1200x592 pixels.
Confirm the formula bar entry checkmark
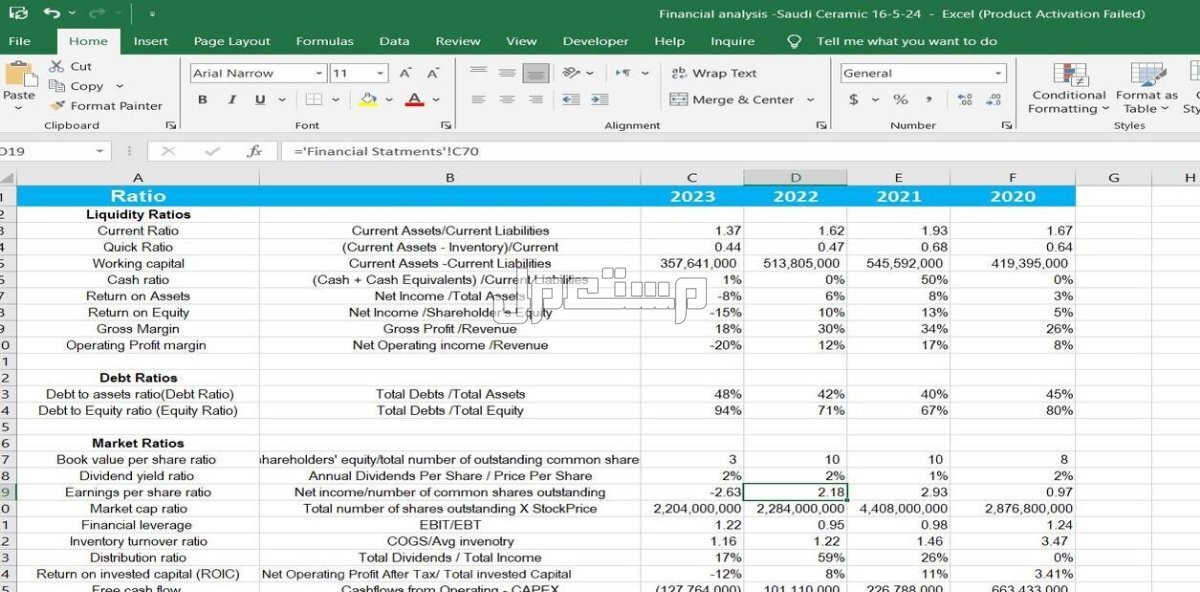click(212, 151)
